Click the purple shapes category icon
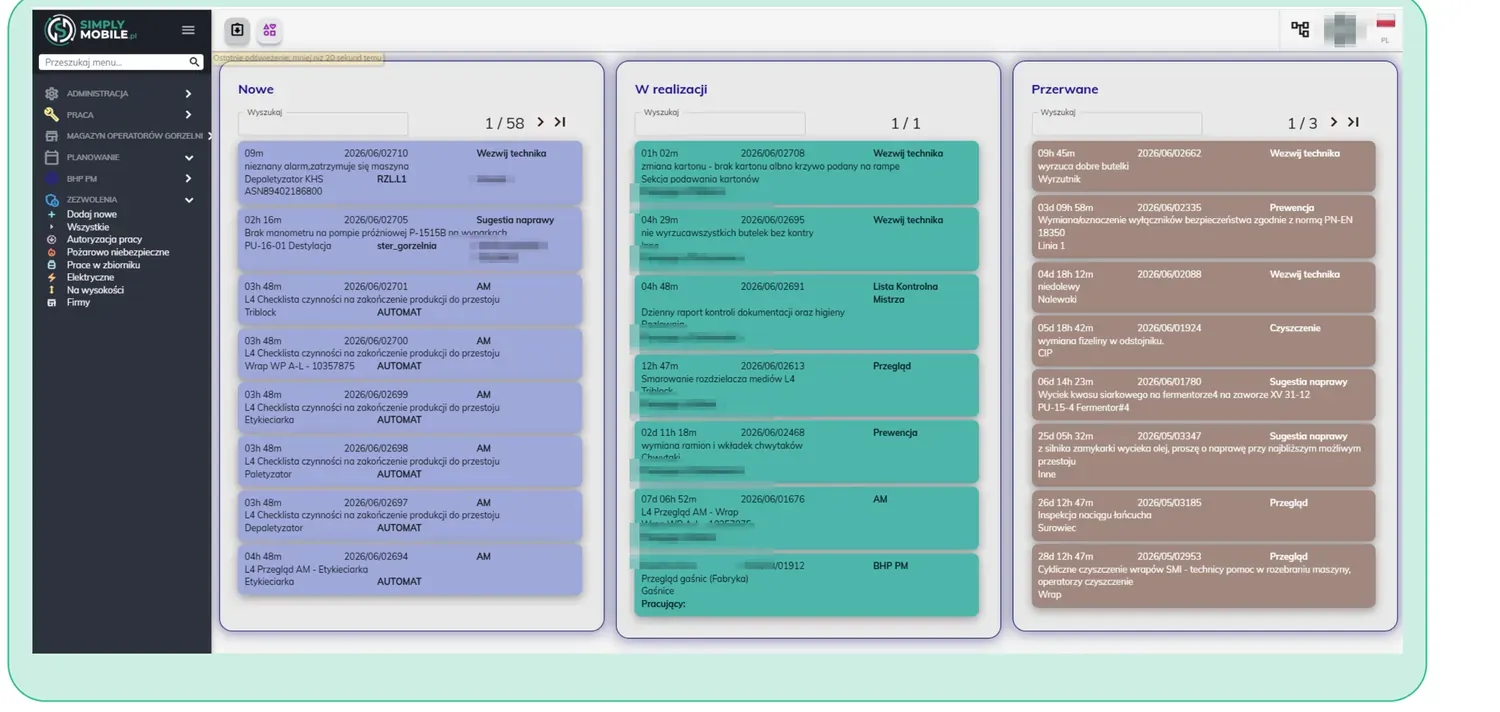The image size is (1500, 712). click(x=270, y=30)
